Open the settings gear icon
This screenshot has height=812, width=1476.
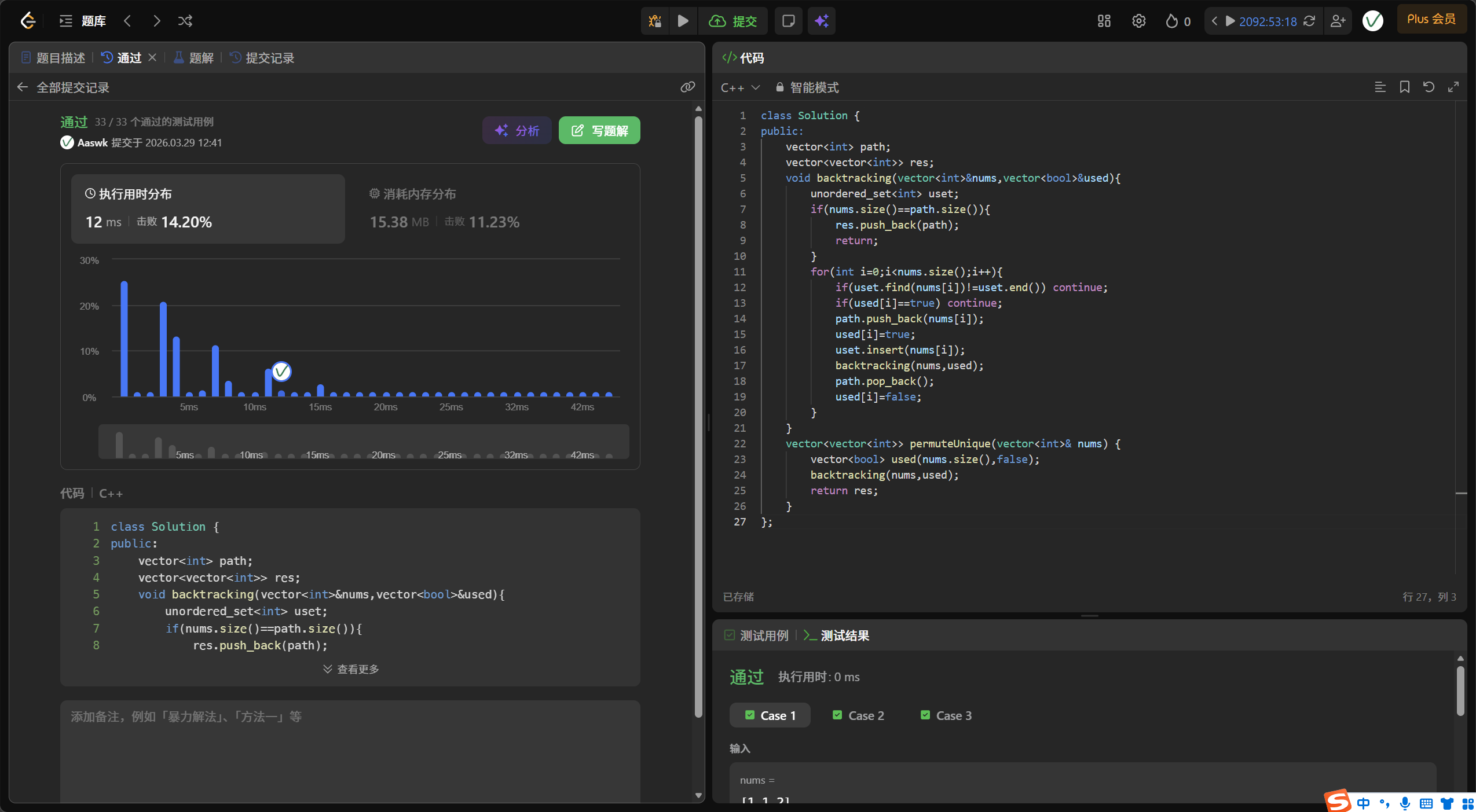[1138, 21]
